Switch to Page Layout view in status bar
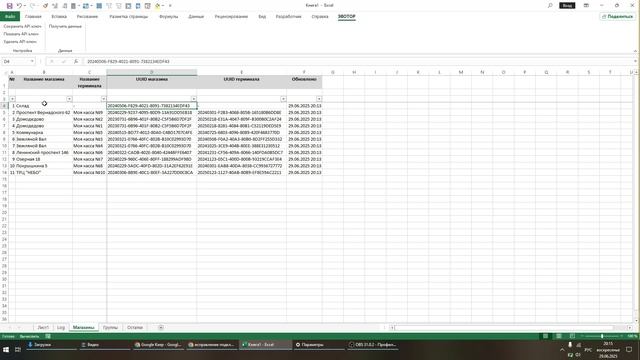Screen dimensions: 640x360 click(559, 336)
